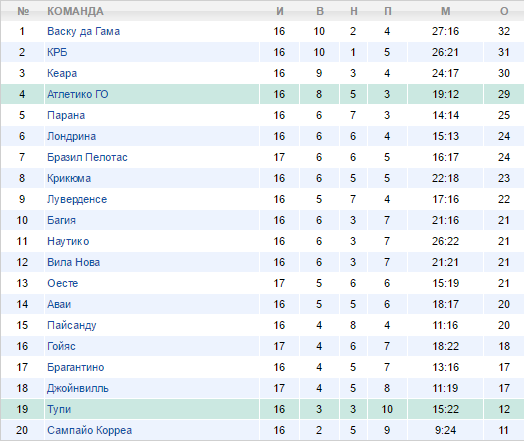Select the Крикюма team link

69,178
